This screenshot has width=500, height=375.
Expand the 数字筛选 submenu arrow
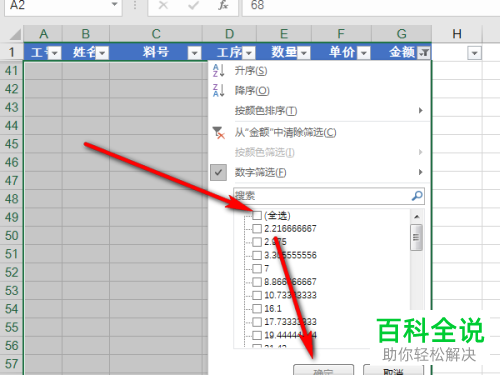421,172
